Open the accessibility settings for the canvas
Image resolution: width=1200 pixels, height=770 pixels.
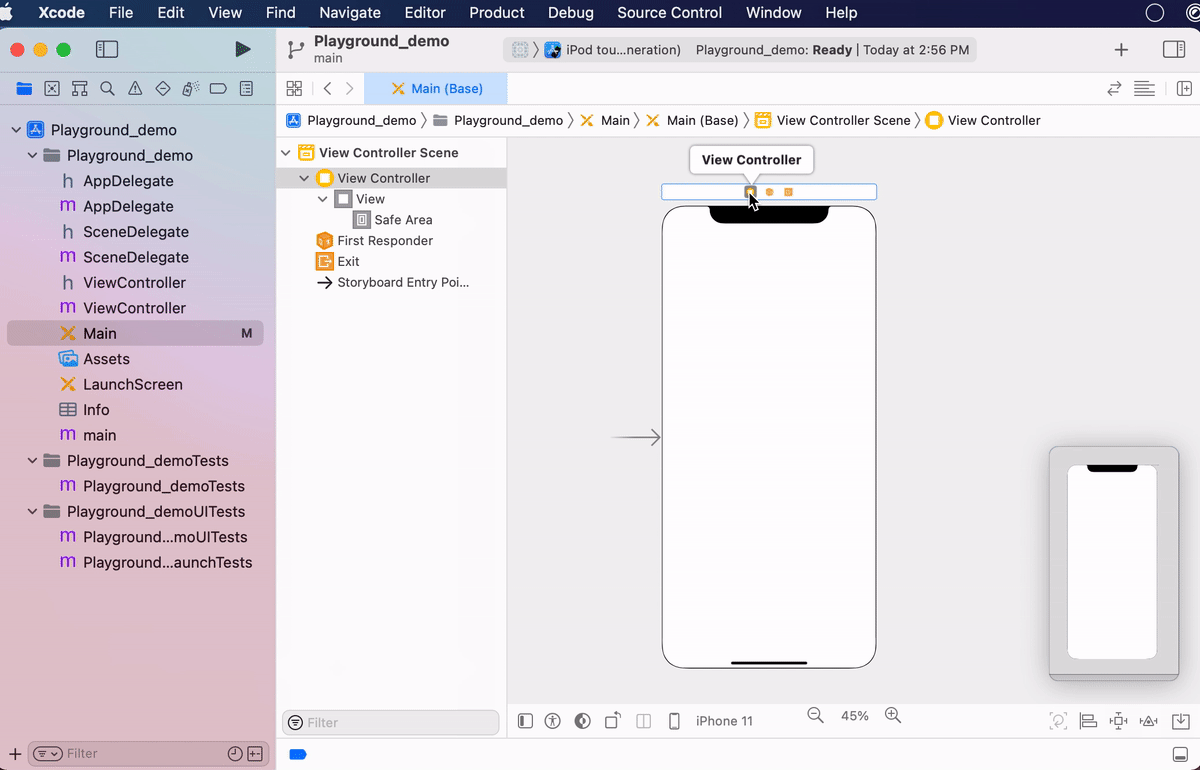coord(553,720)
